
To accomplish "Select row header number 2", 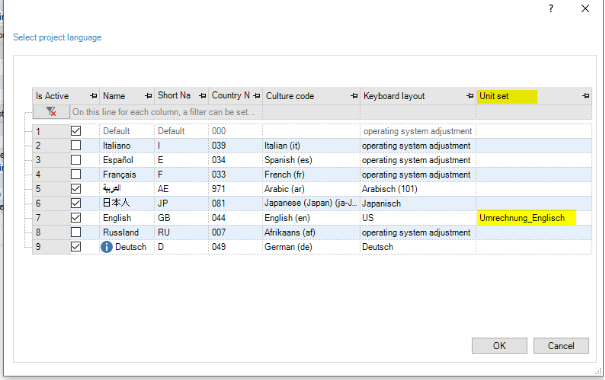I will coord(51,146).
